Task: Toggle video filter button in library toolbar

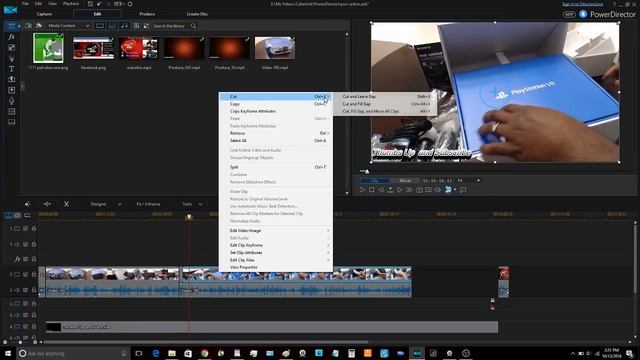Action: pyautogui.click(x=100, y=26)
